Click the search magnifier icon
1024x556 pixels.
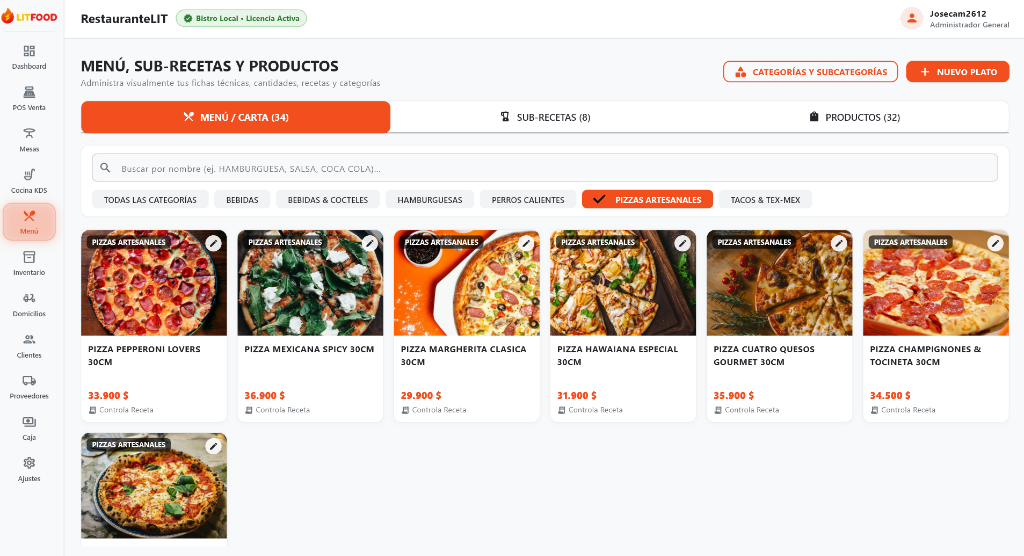[105, 168]
